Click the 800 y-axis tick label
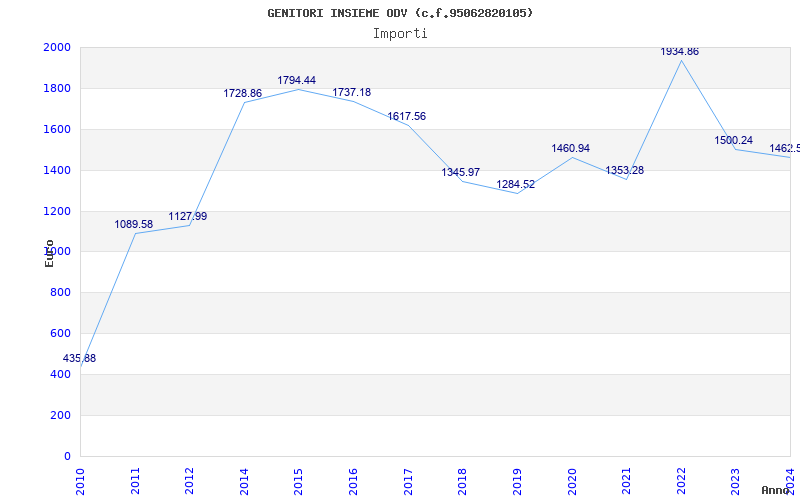Viewport: 800px width, 500px height. pyautogui.click(x=61, y=292)
